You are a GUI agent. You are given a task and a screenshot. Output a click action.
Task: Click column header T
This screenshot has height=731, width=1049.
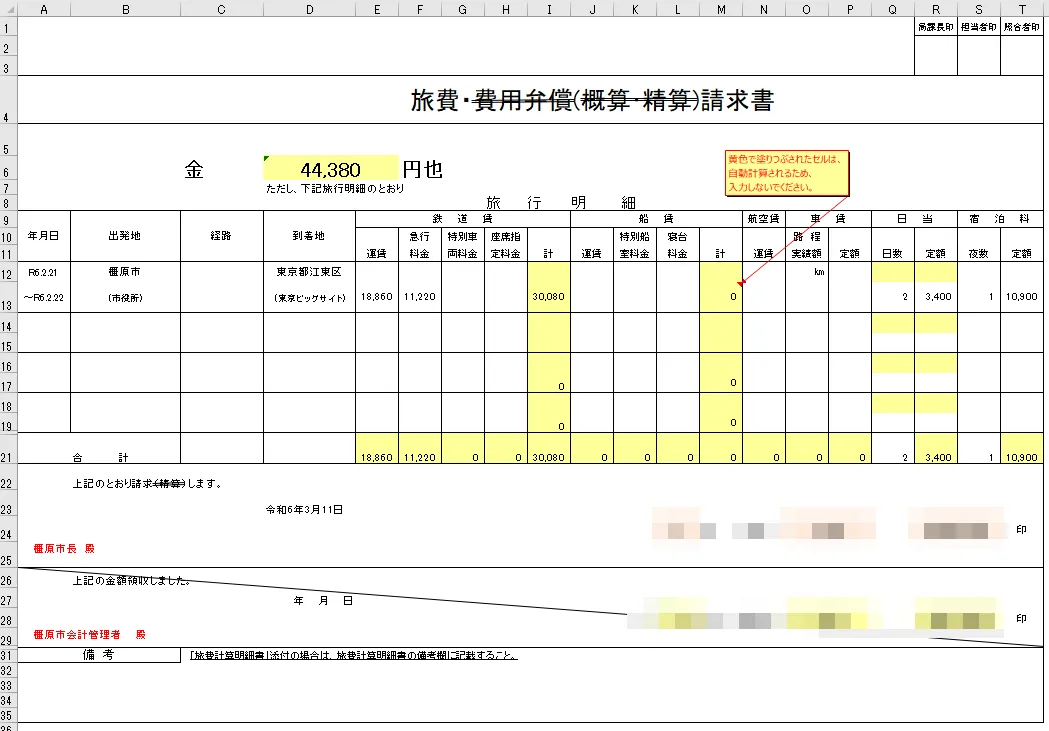(x=1021, y=8)
